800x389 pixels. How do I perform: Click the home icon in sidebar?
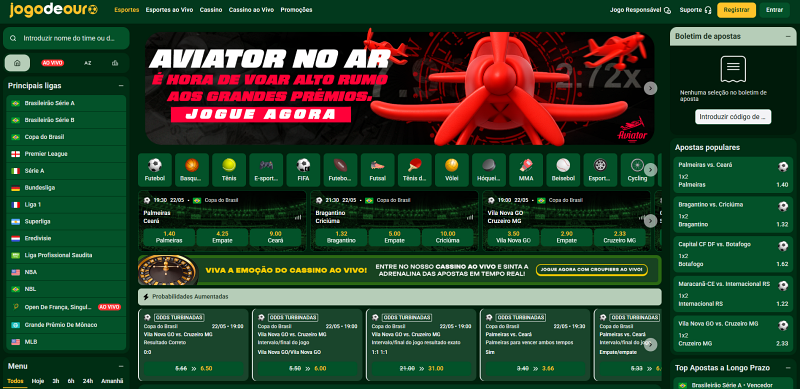17,63
